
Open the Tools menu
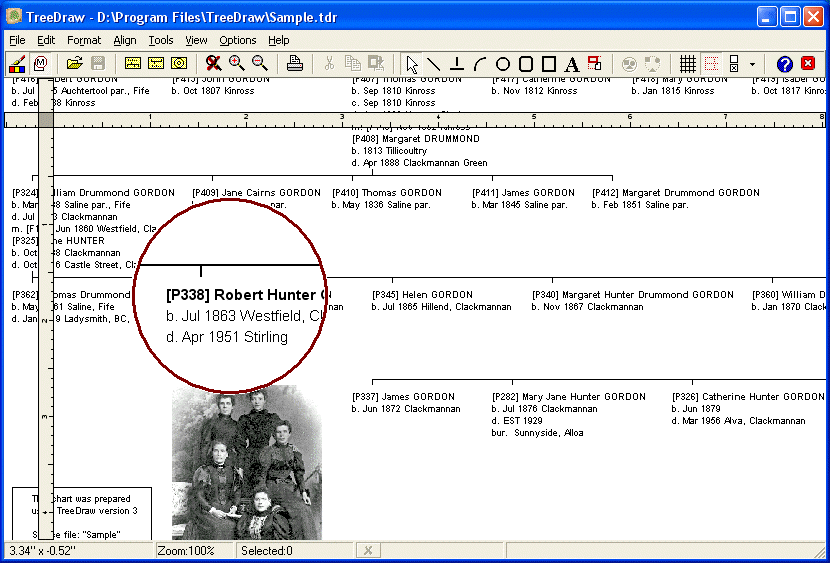coord(161,40)
